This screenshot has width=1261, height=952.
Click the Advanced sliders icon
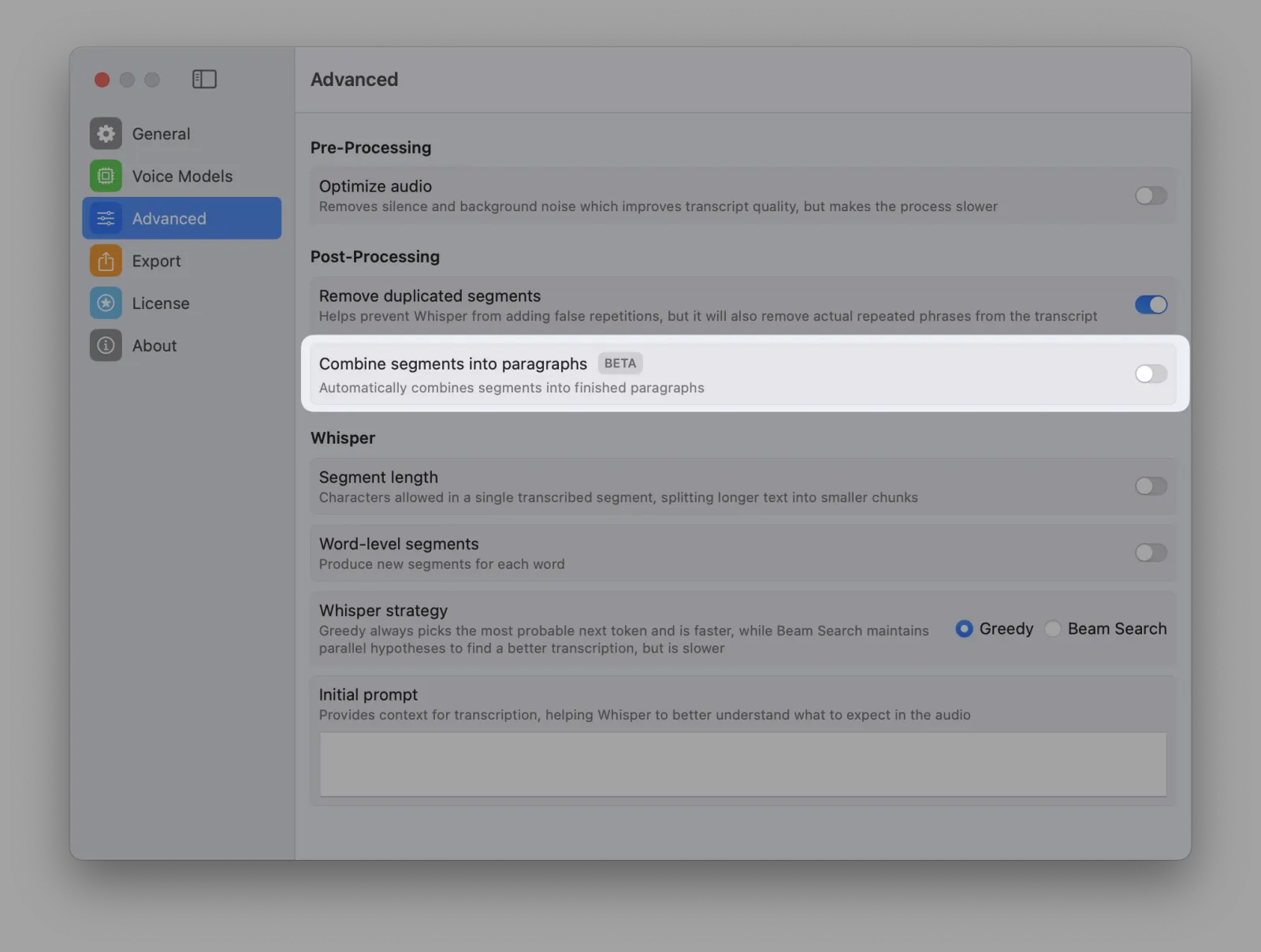point(106,218)
